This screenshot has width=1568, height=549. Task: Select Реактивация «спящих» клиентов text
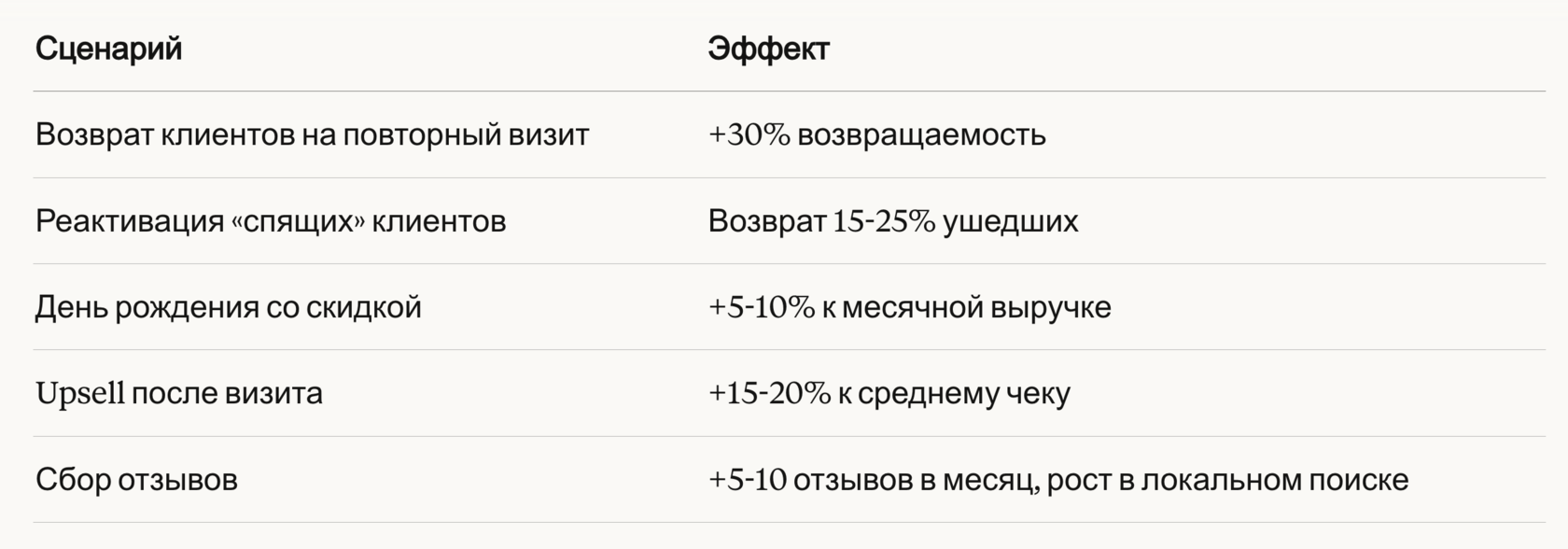[x=271, y=221]
